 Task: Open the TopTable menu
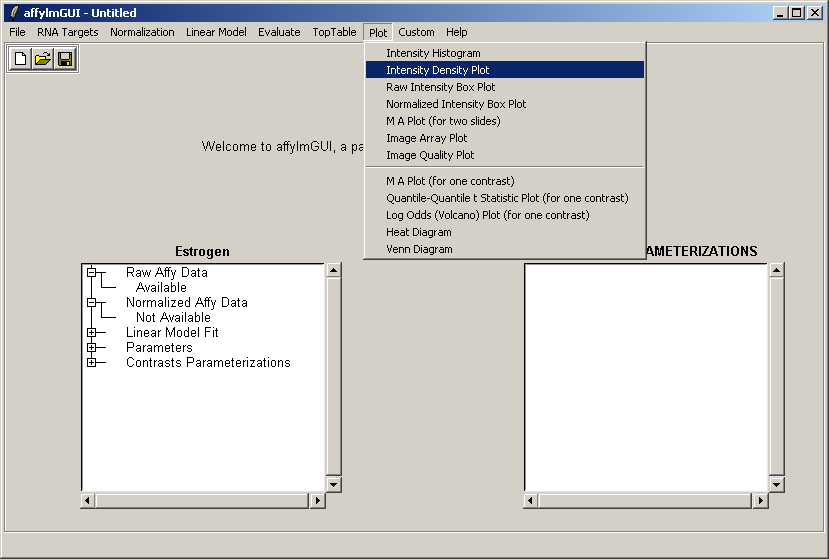click(334, 32)
